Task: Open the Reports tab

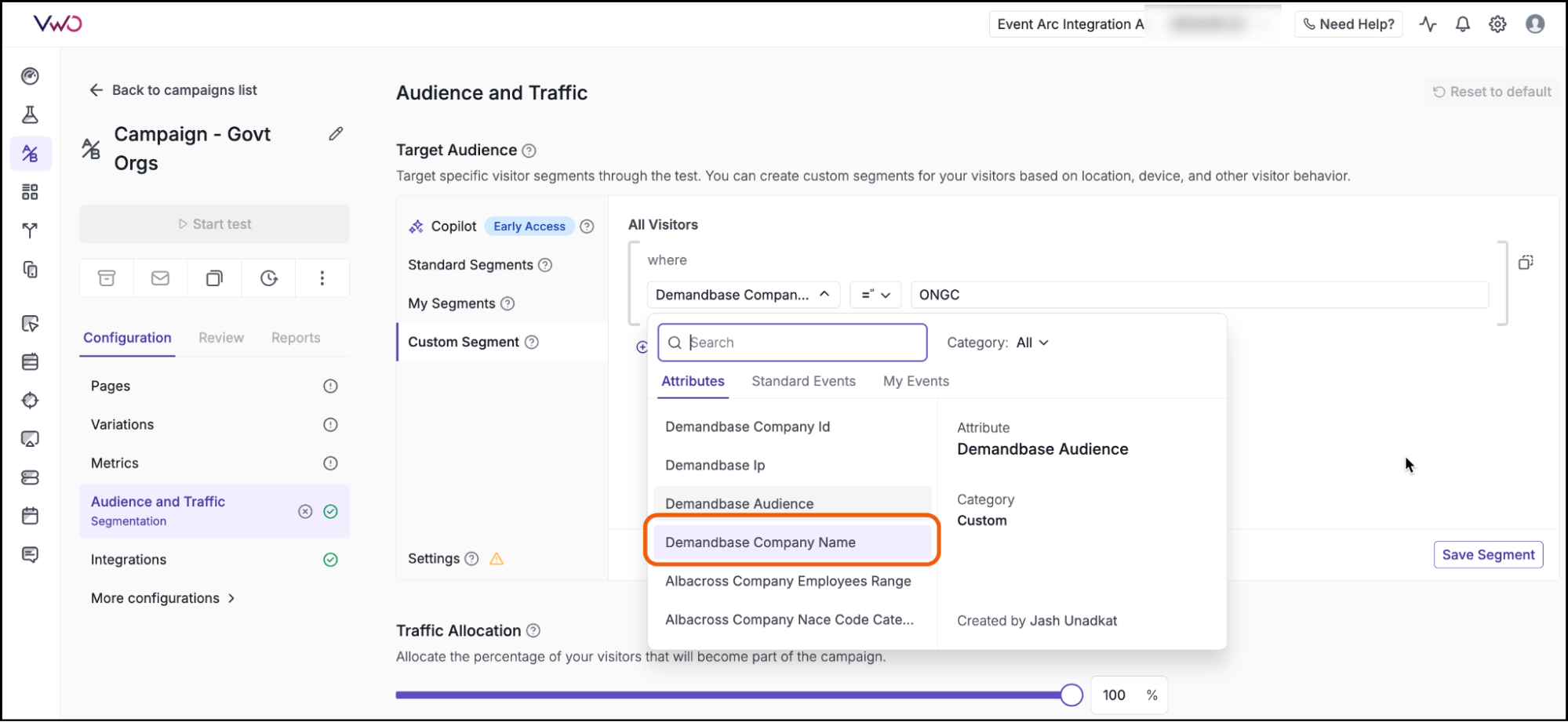Action: 296,338
